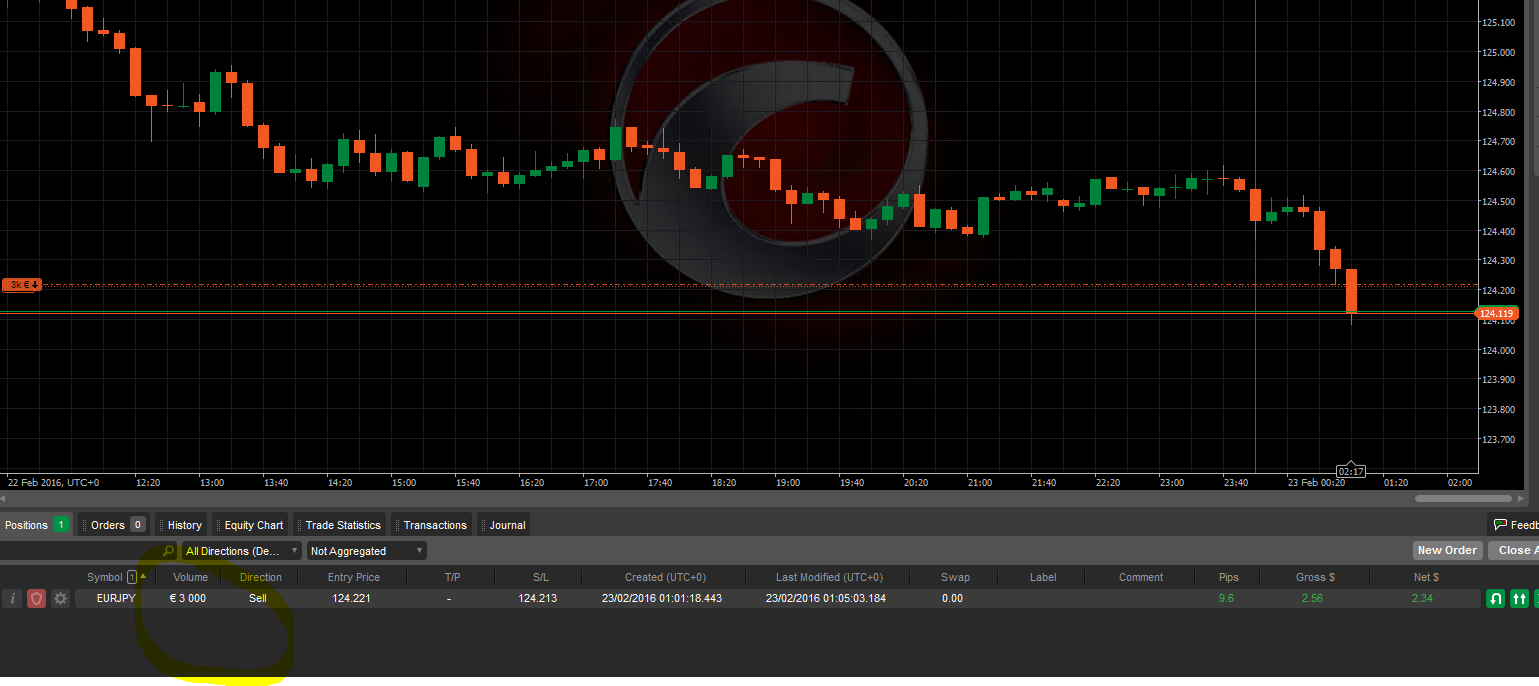Sort by Created (UTC+0) column header
Screen dimensions: 1539x686
tap(665, 577)
